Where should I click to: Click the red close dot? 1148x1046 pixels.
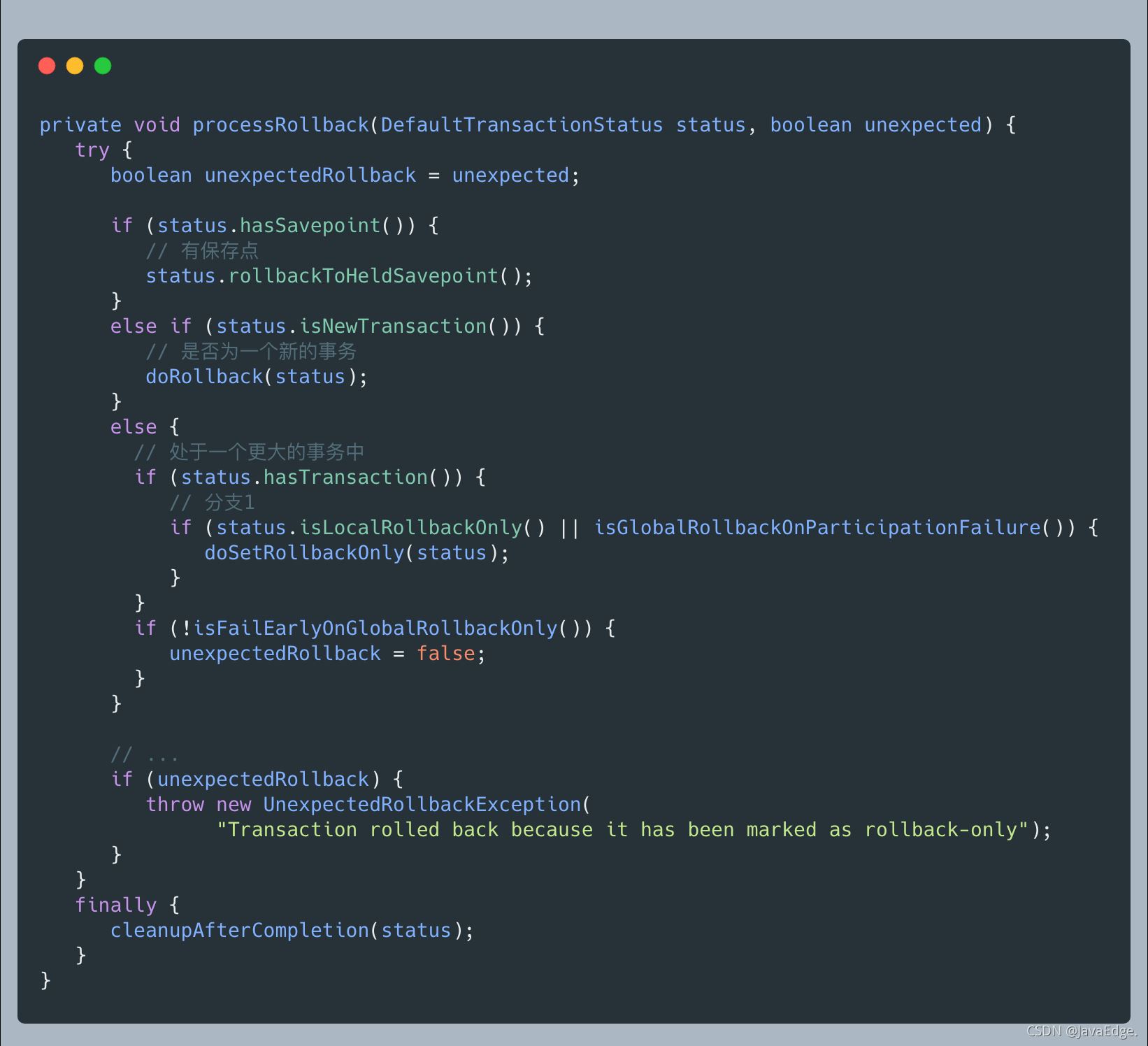[47, 66]
